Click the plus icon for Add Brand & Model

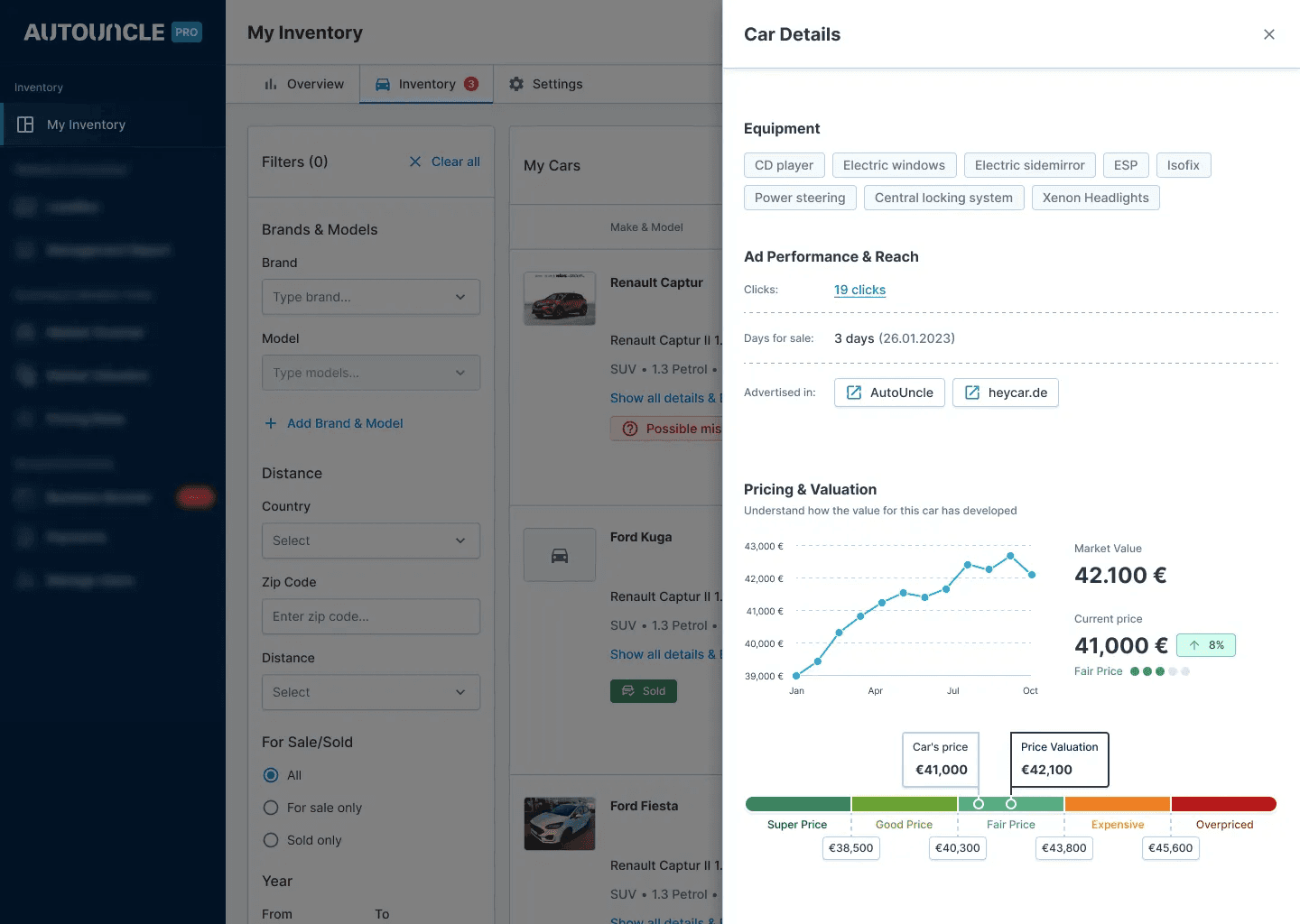point(270,423)
